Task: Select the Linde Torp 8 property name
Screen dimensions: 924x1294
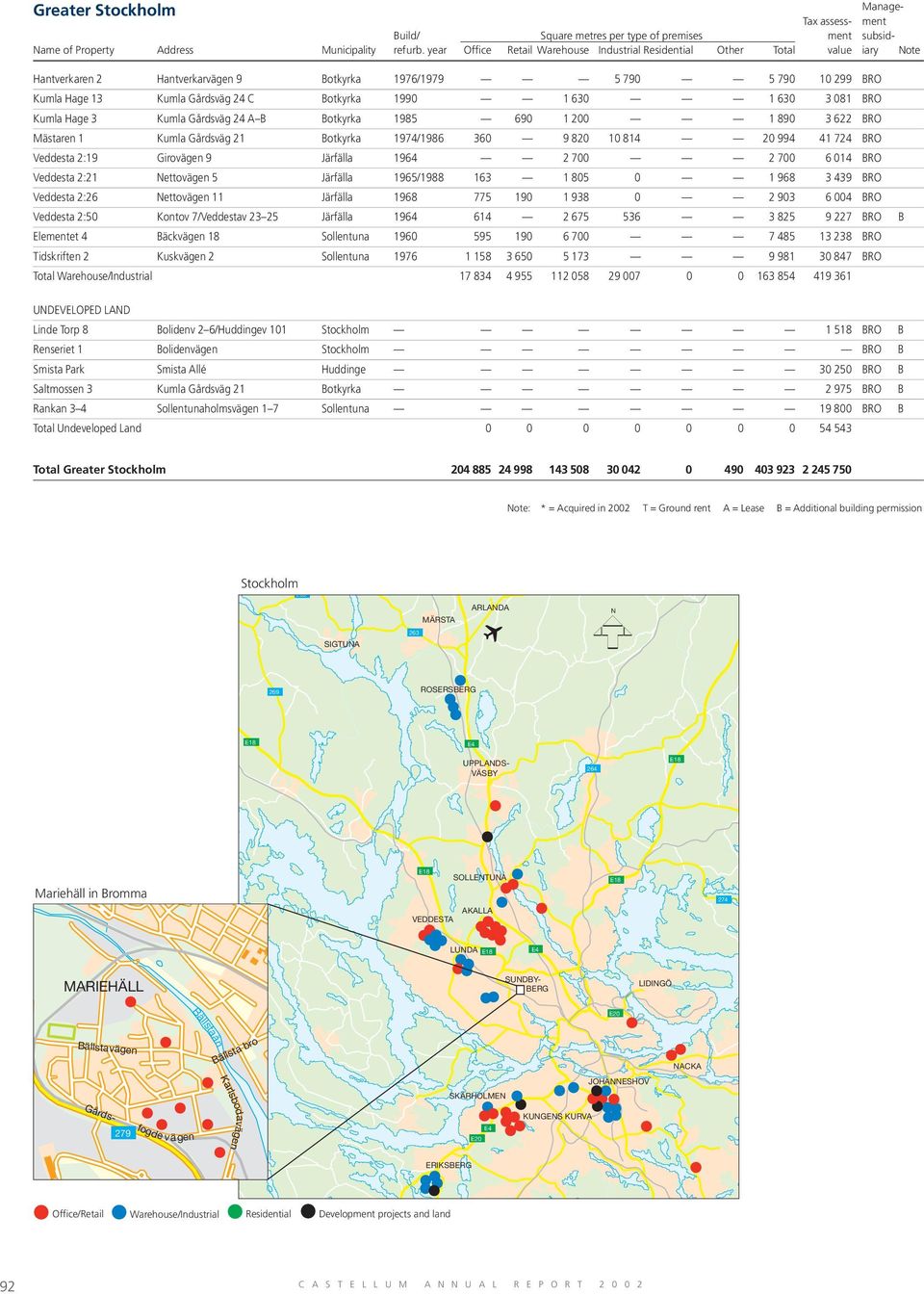Action: coord(61,330)
